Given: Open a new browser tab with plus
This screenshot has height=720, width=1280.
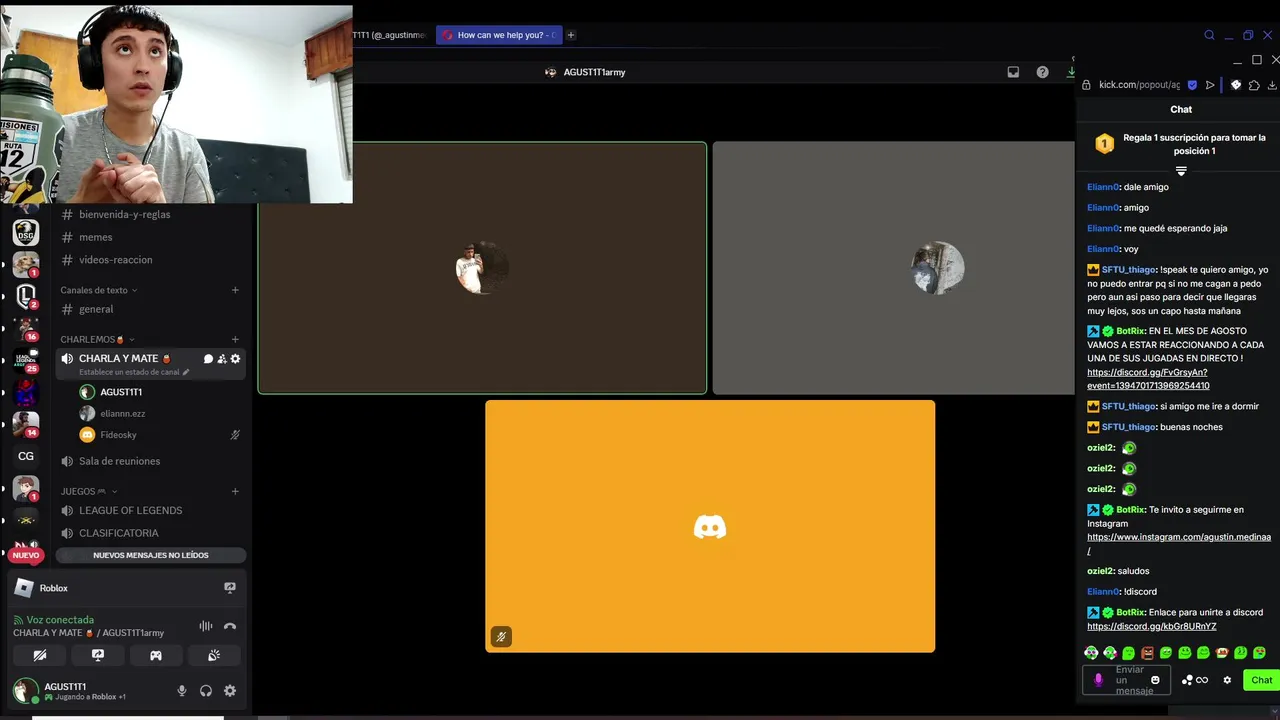Looking at the screenshot, I should tap(571, 35).
